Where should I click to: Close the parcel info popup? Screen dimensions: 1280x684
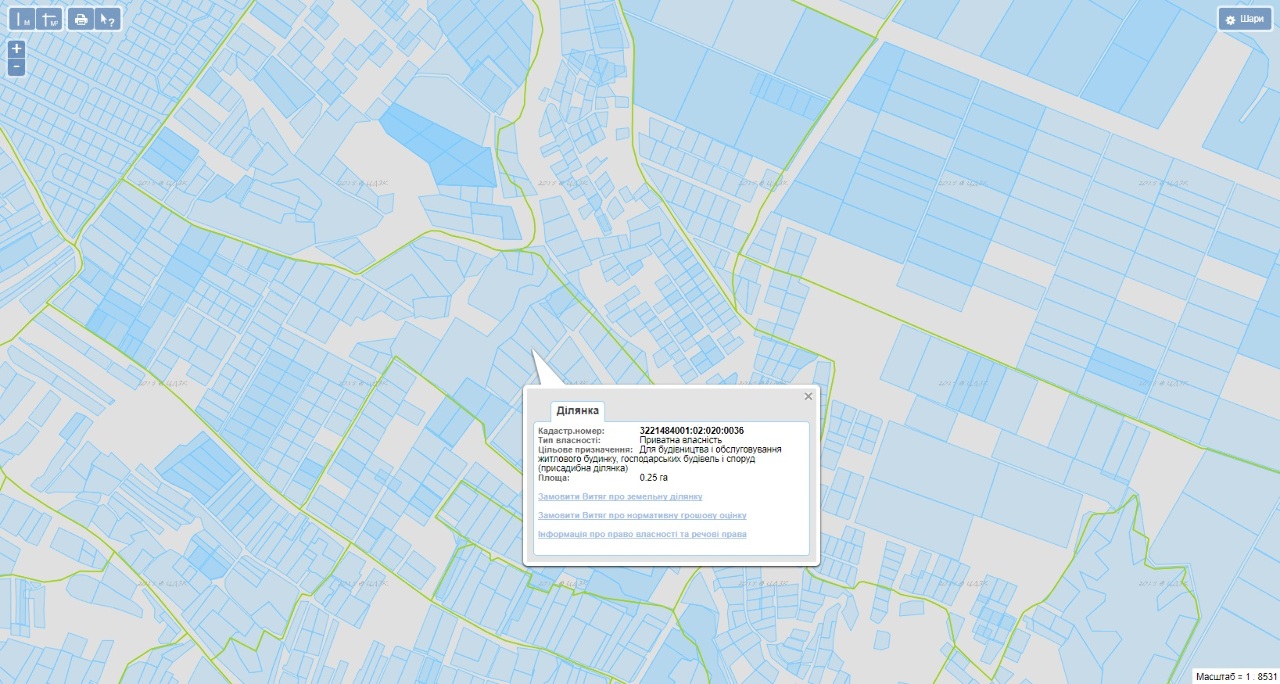(808, 396)
